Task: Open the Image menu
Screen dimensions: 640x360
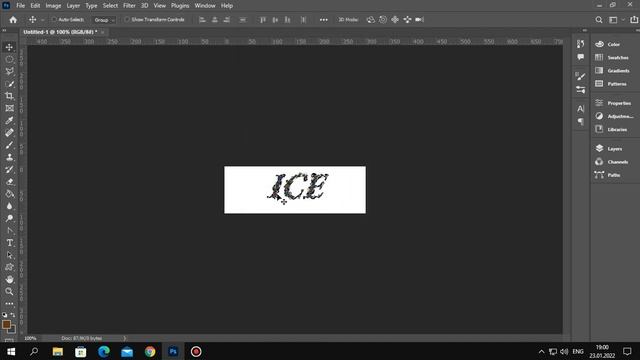Action: [x=53, y=6]
